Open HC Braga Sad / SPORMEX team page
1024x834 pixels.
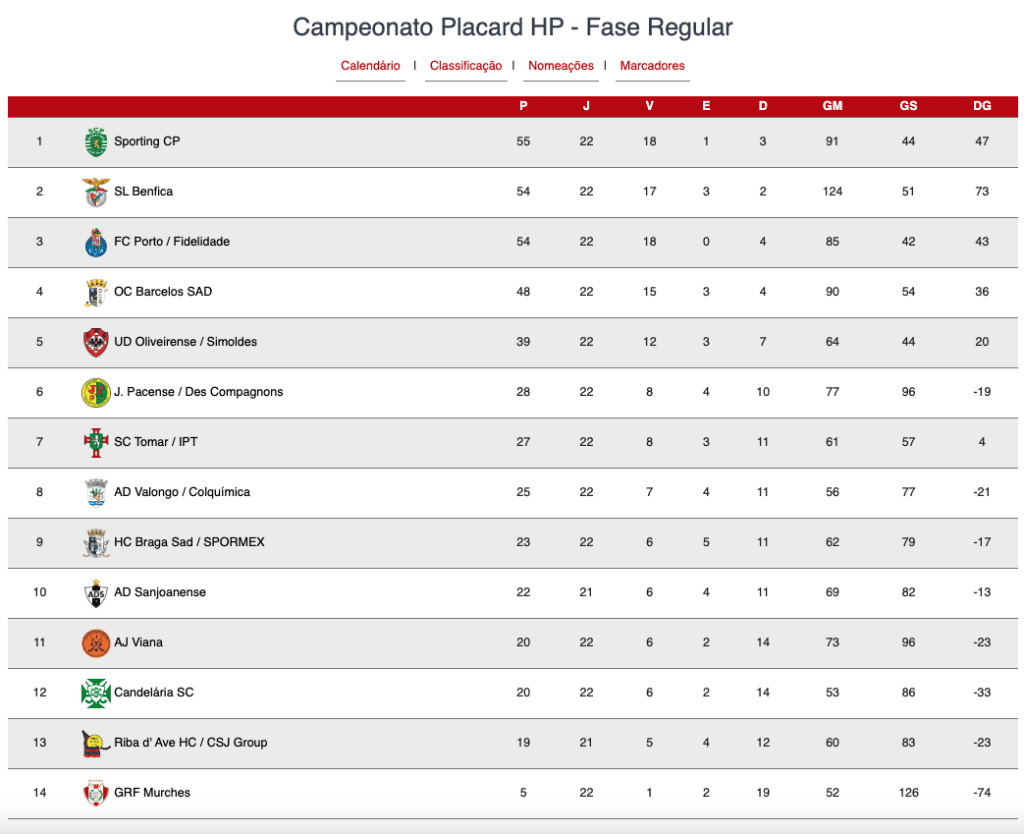click(189, 542)
